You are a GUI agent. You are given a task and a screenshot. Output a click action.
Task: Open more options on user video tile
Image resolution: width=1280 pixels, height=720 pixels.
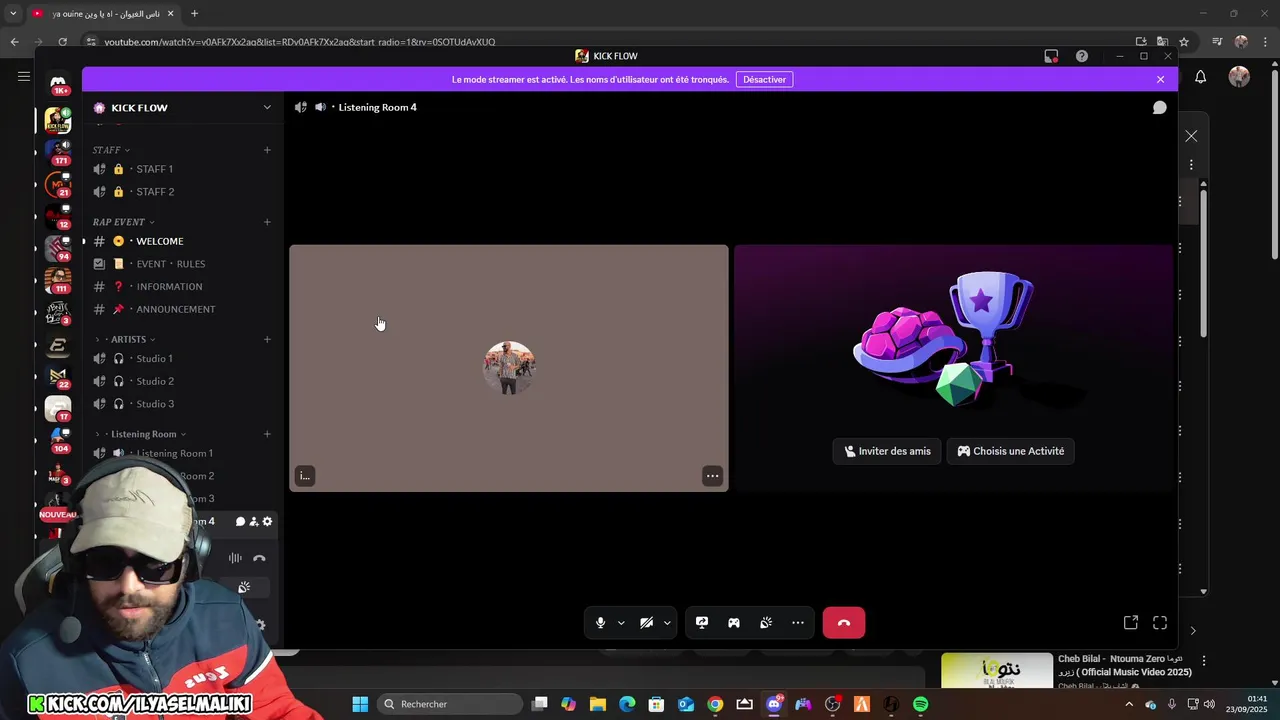click(x=712, y=476)
